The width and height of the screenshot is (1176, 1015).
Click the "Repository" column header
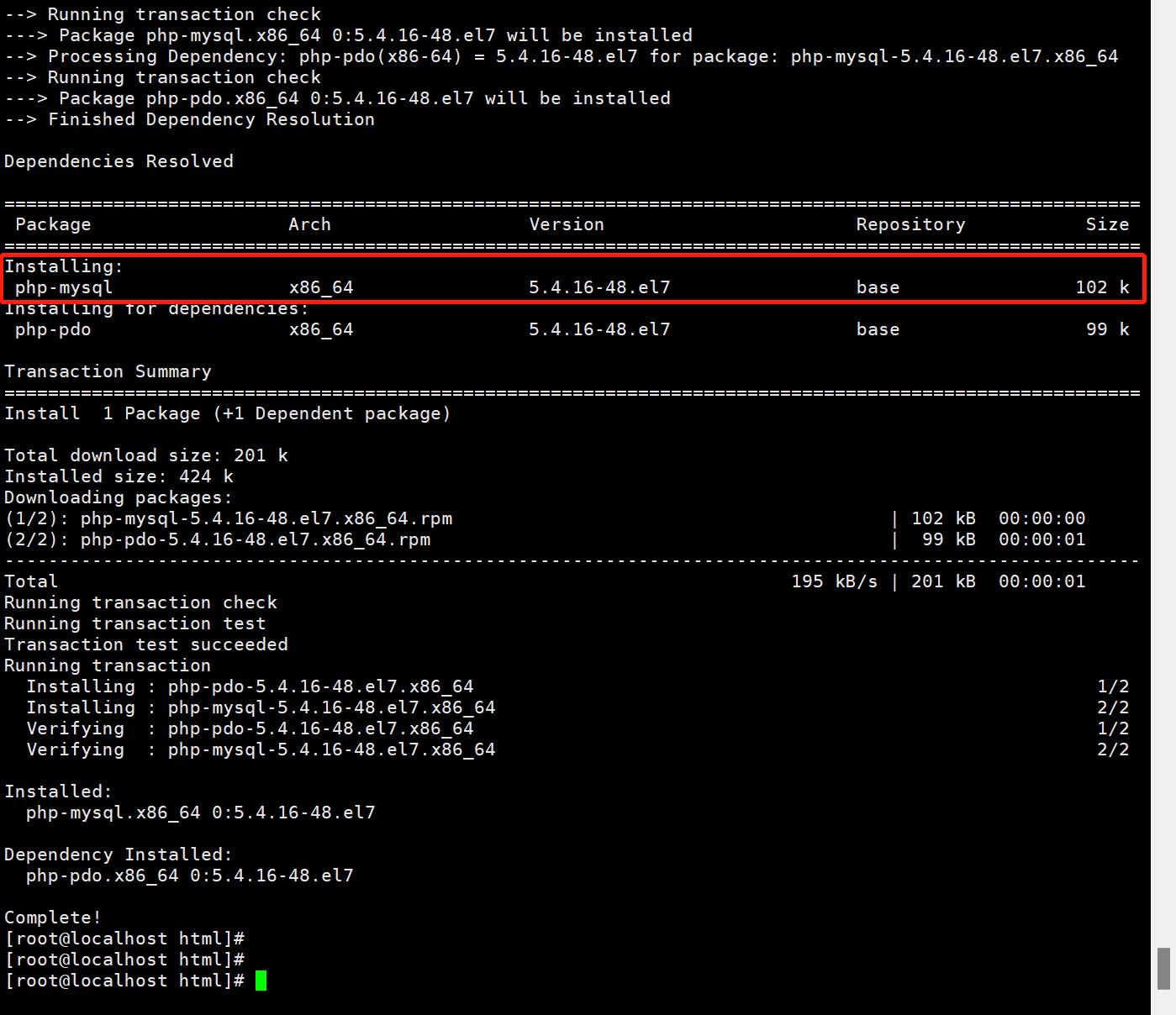[x=911, y=224]
